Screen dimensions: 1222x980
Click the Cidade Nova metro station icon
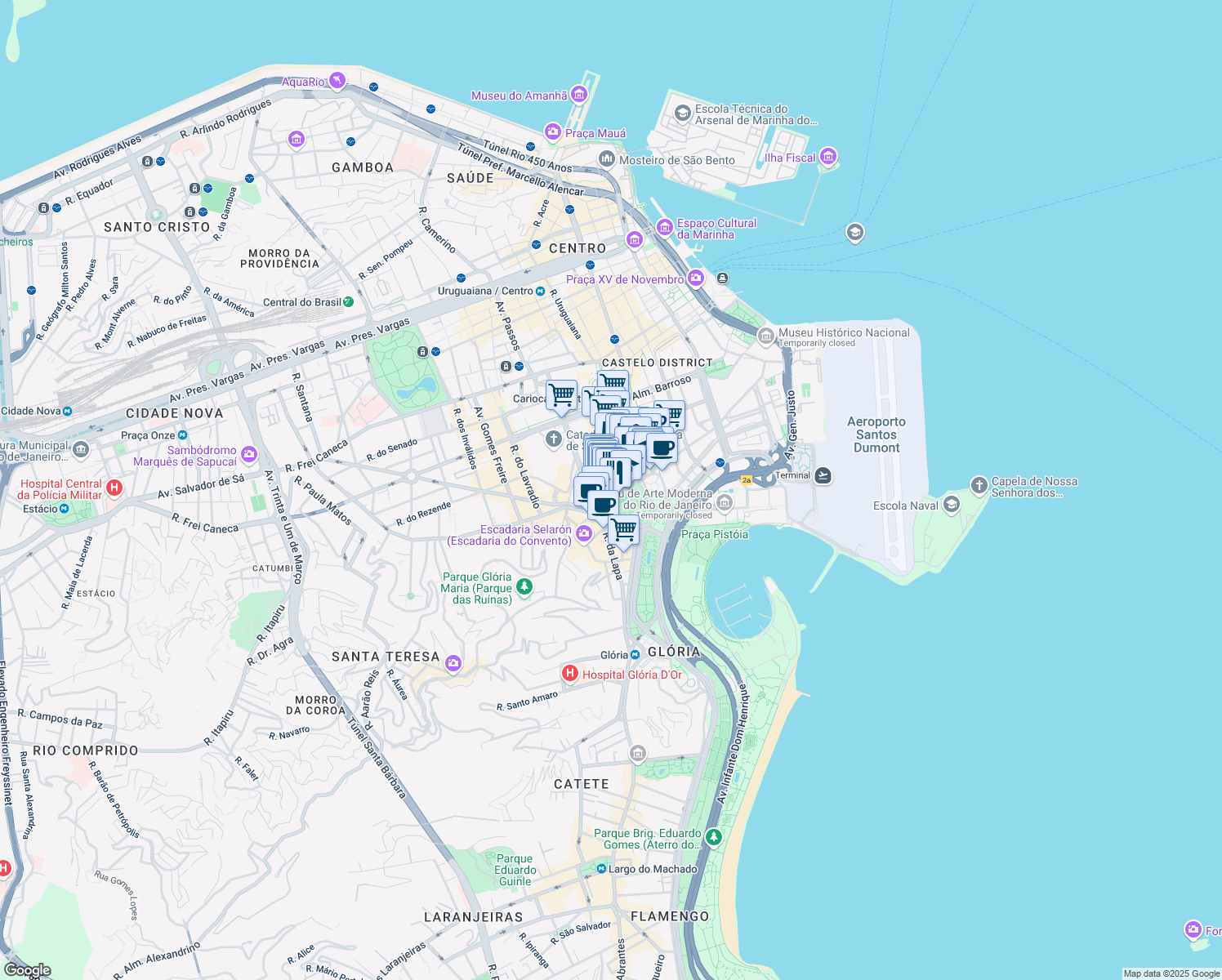click(x=67, y=411)
